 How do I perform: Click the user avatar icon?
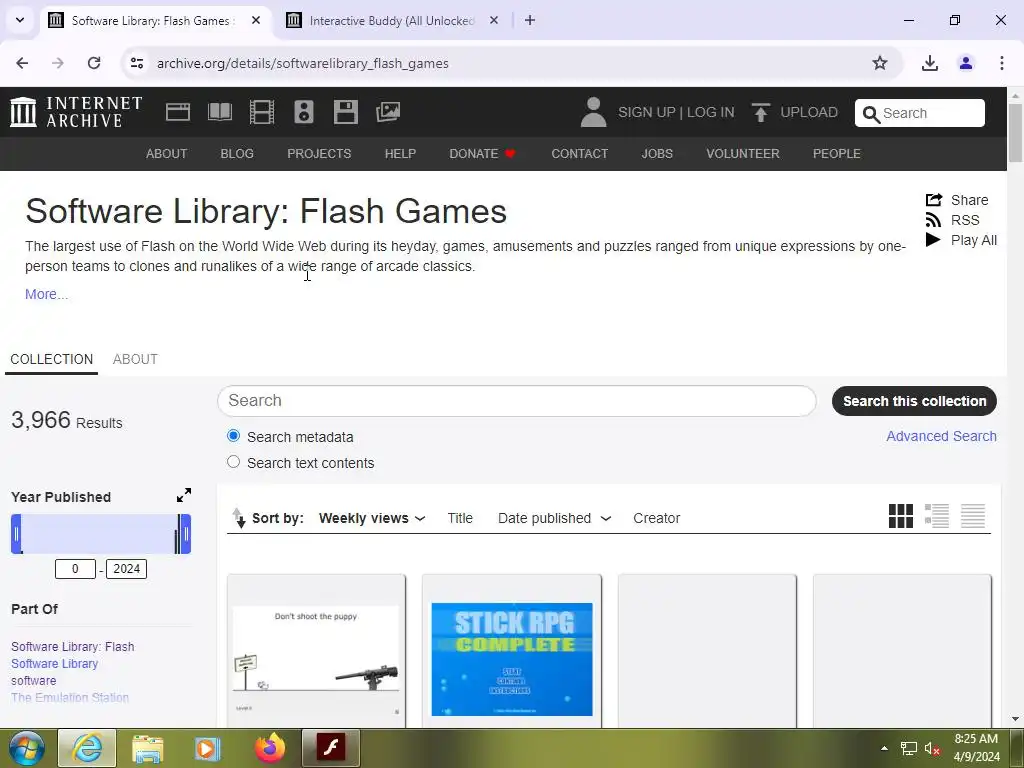tap(593, 112)
